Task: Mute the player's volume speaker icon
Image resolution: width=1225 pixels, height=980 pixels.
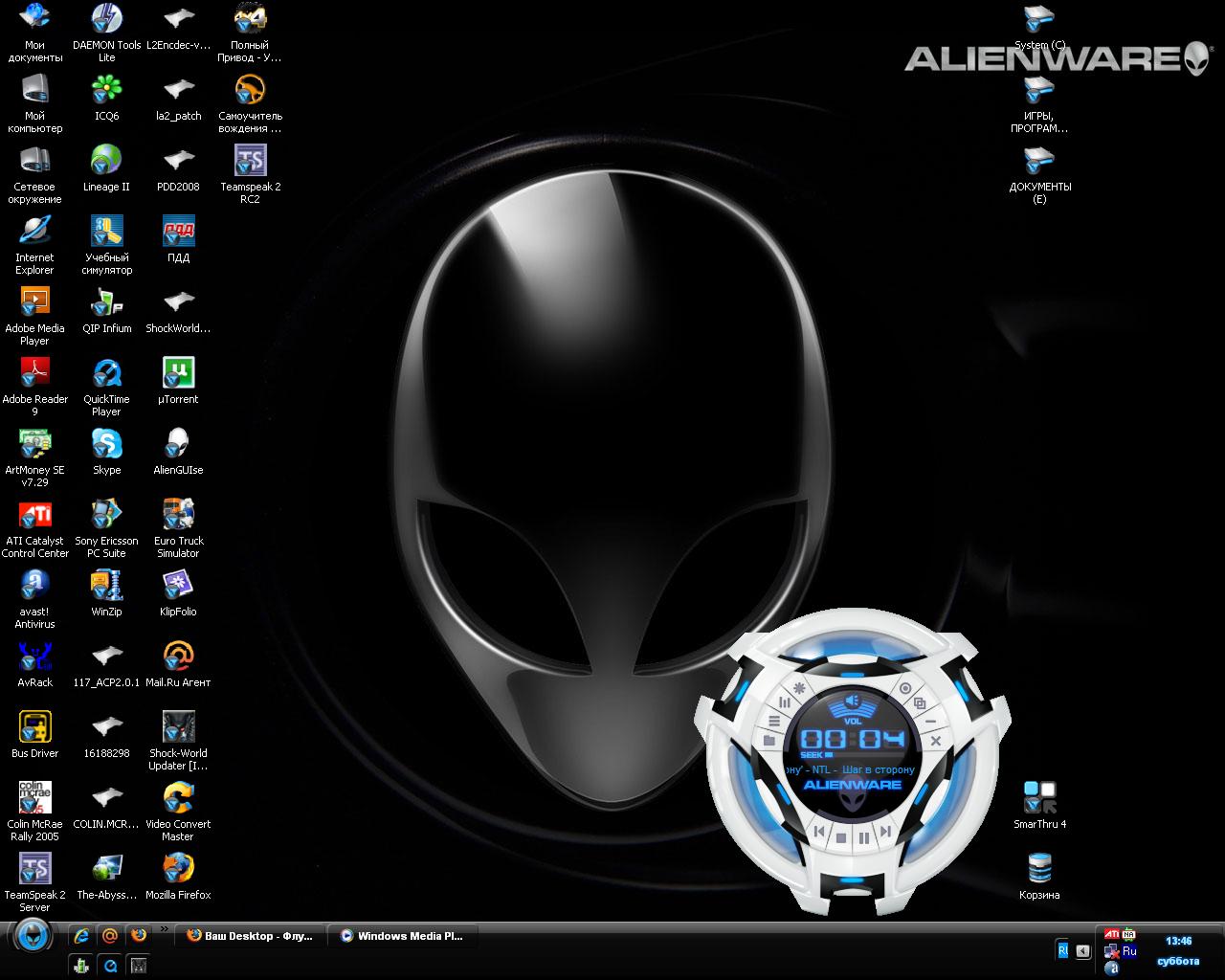Action: click(x=853, y=702)
